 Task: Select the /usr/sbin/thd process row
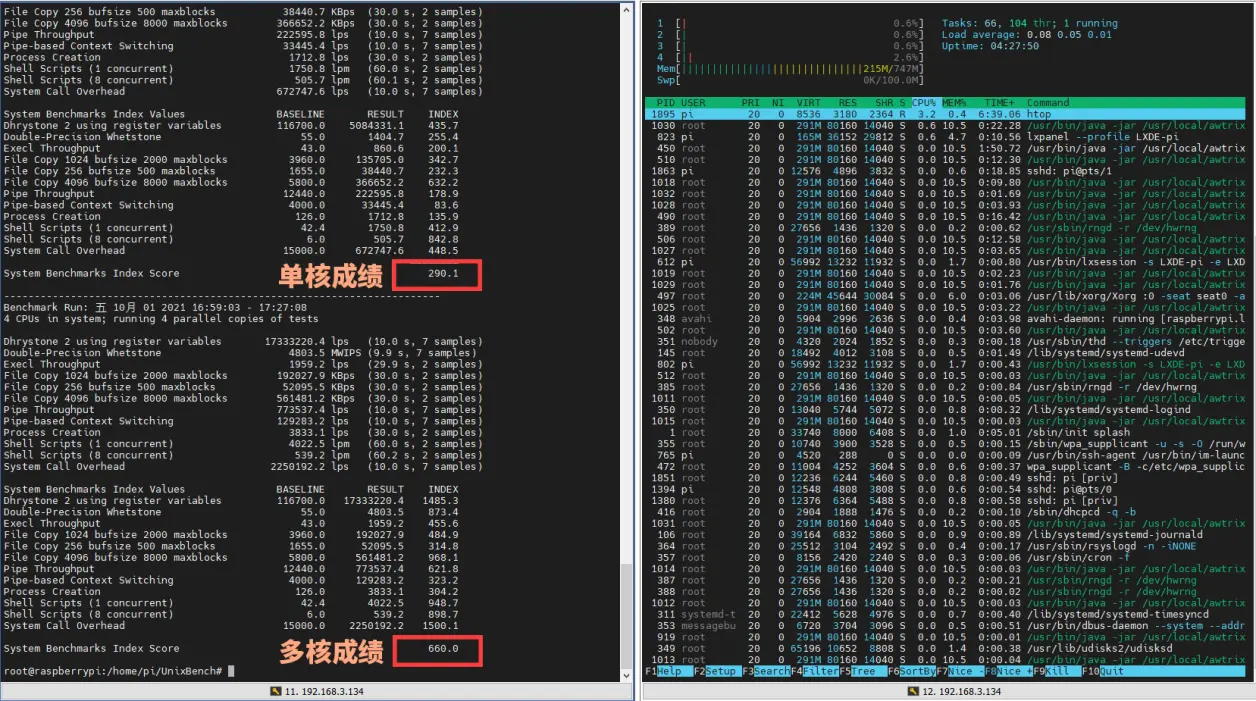click(x=945, y=342)
